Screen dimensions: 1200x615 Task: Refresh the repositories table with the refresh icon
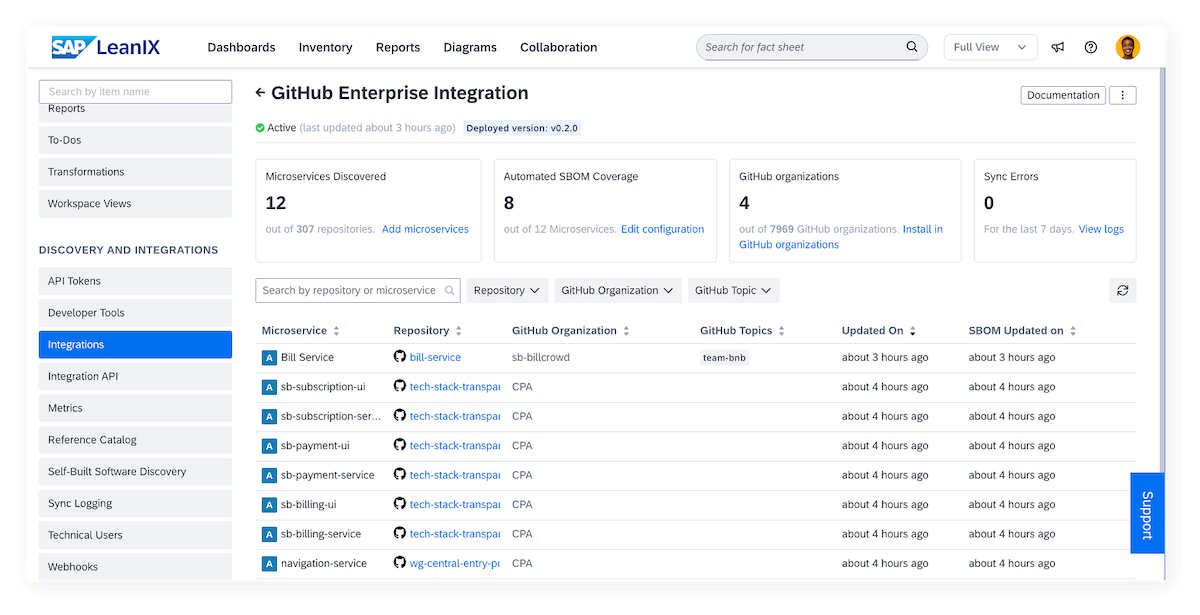[x=1122, y=290]
